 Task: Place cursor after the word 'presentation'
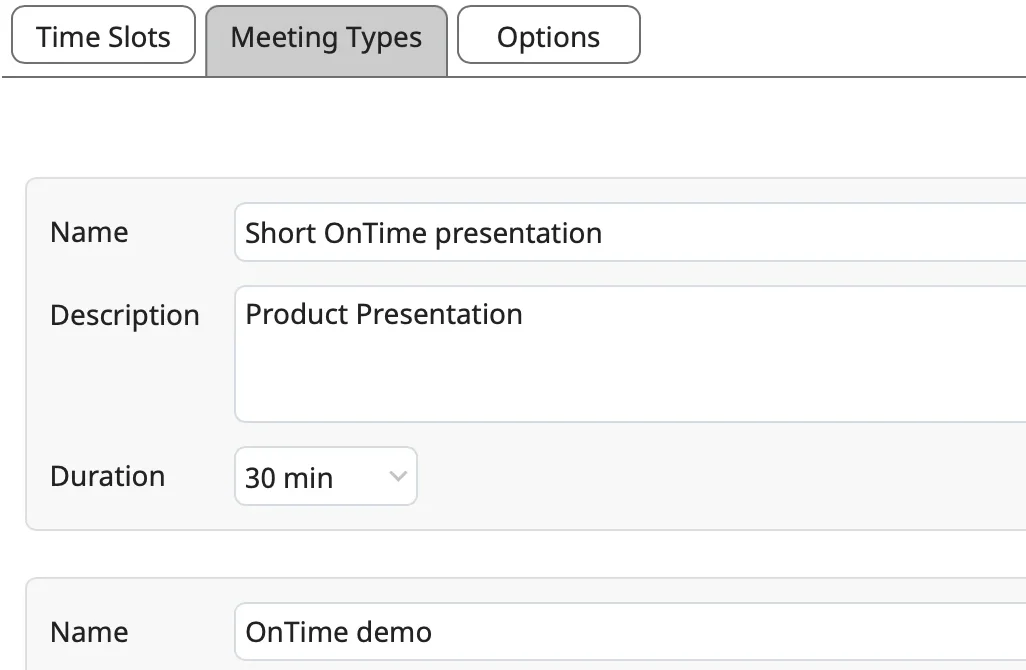tap(605, 234)
